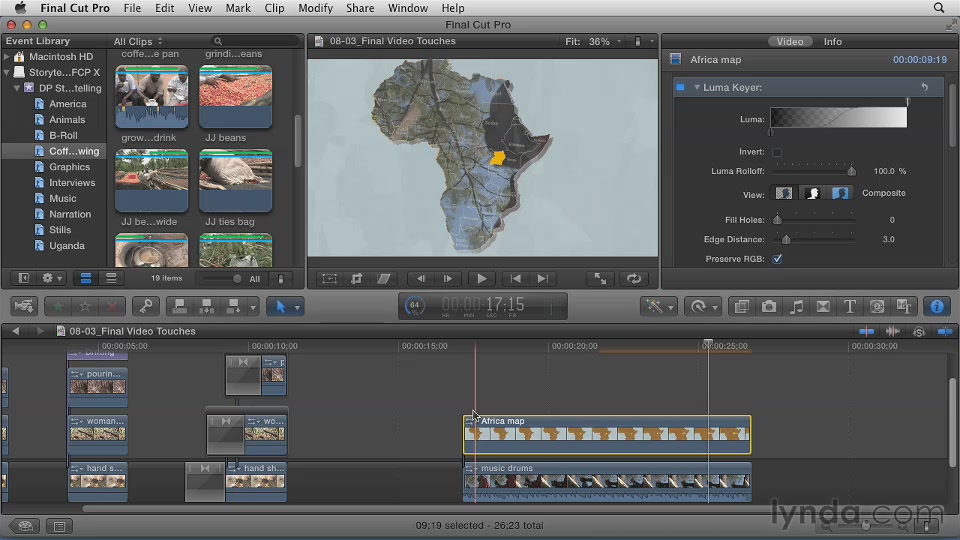Open the All Clips filter dropdown
Image resolution: width=960 pixels, height=540 pixels.
pos(138,41)
